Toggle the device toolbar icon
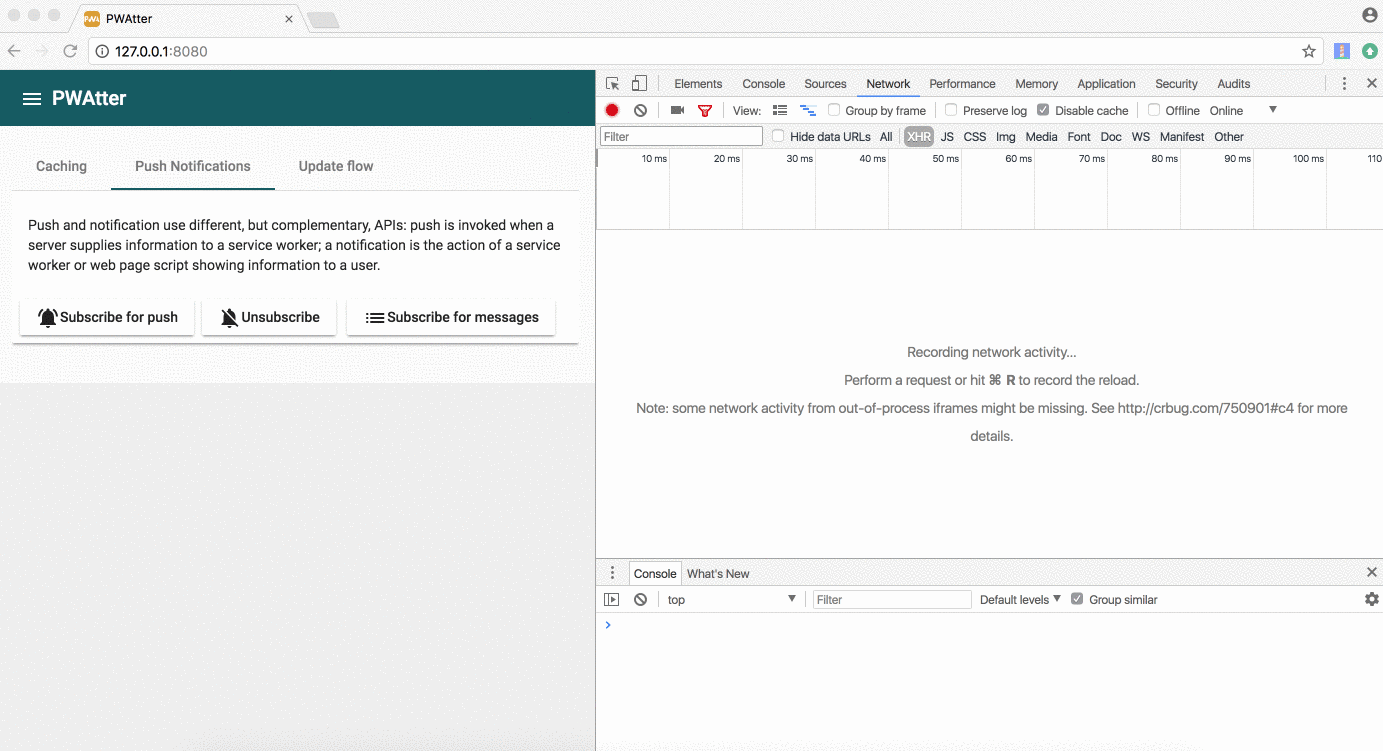 click(x=639, y=83)
